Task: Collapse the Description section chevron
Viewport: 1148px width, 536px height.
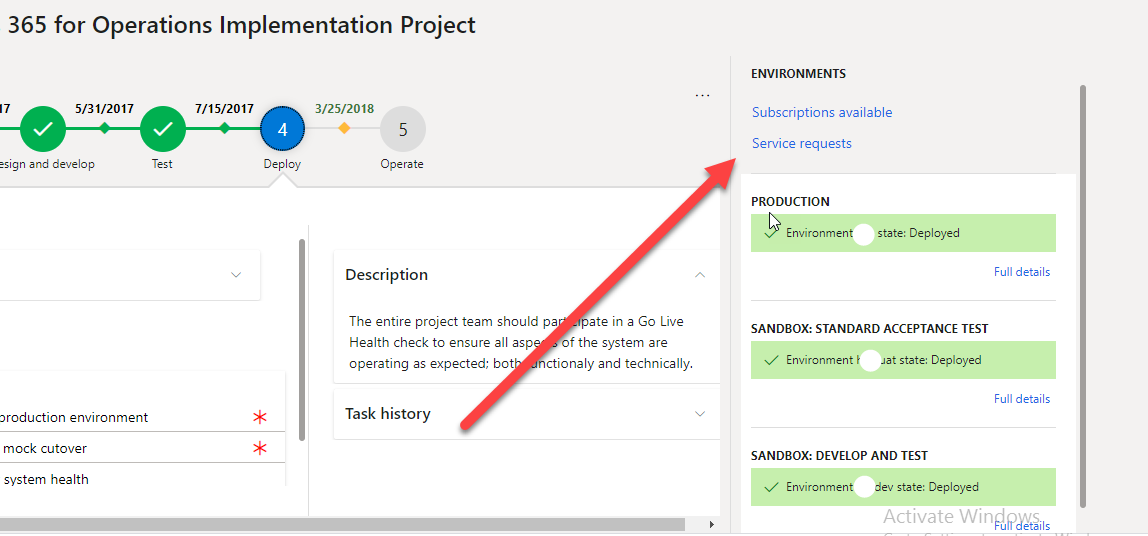Action: 700,275
